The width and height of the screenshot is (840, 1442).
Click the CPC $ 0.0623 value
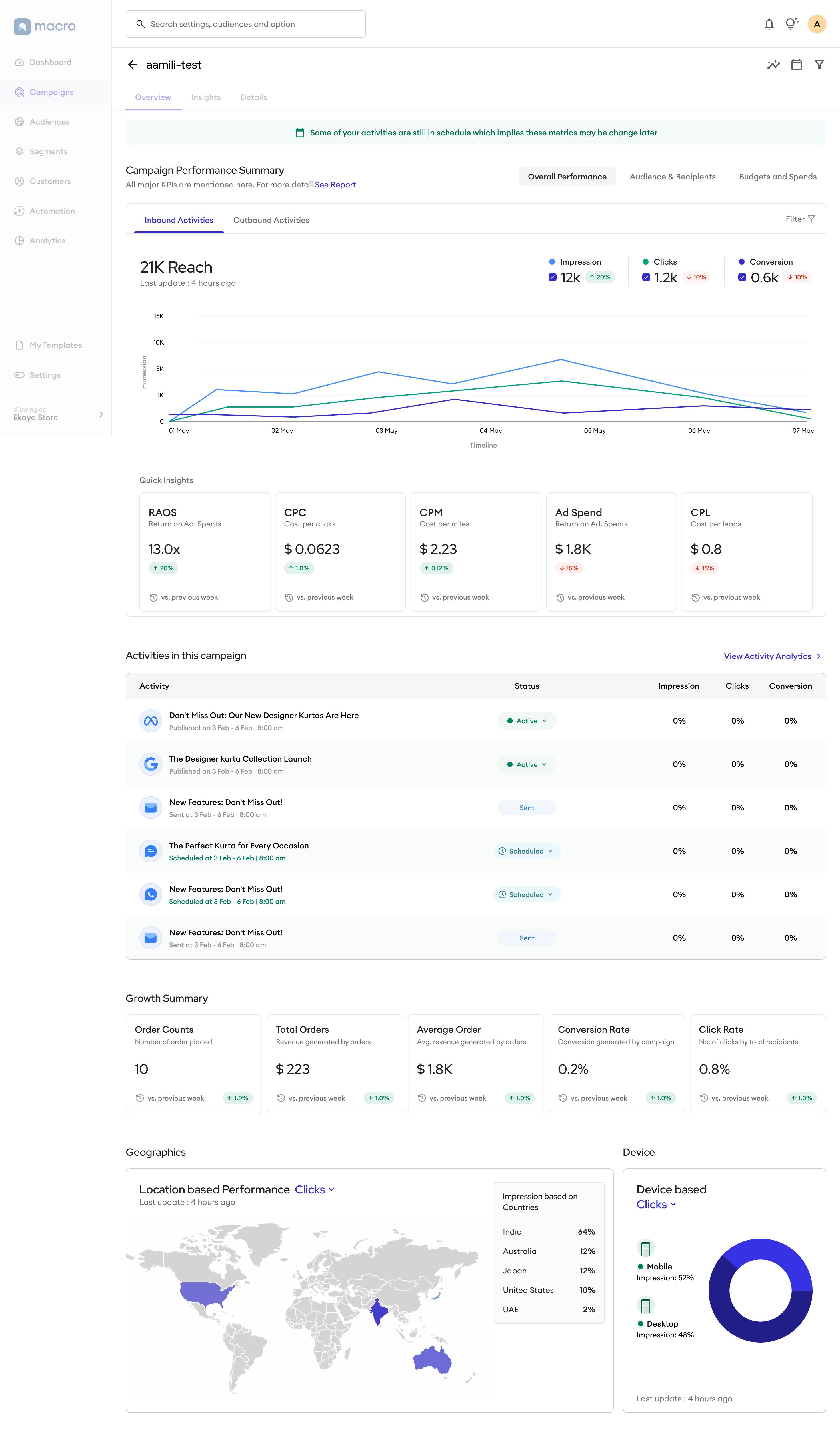point(312,549)
